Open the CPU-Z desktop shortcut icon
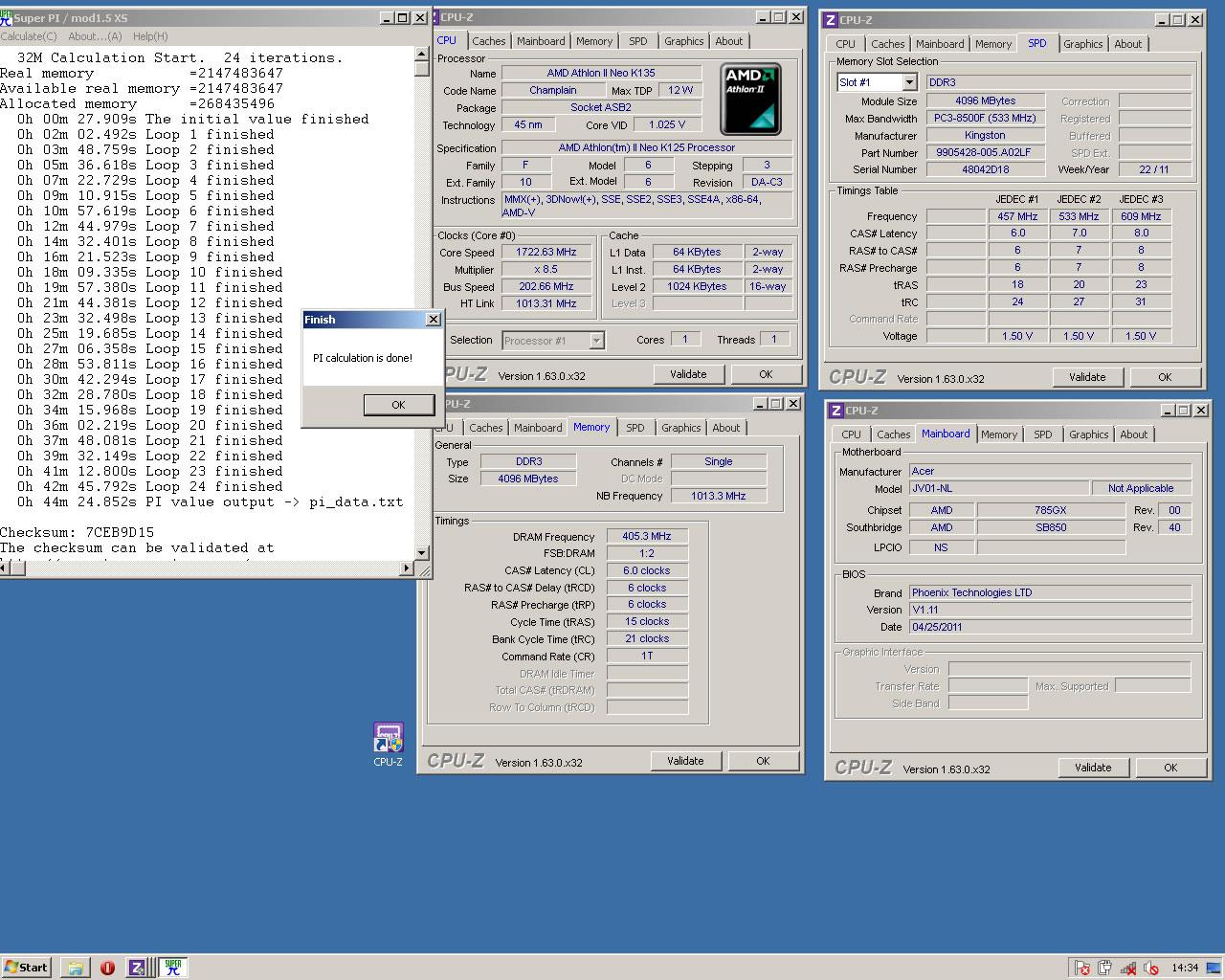This screenshot has width=1225, height=980. pos(388,745)
